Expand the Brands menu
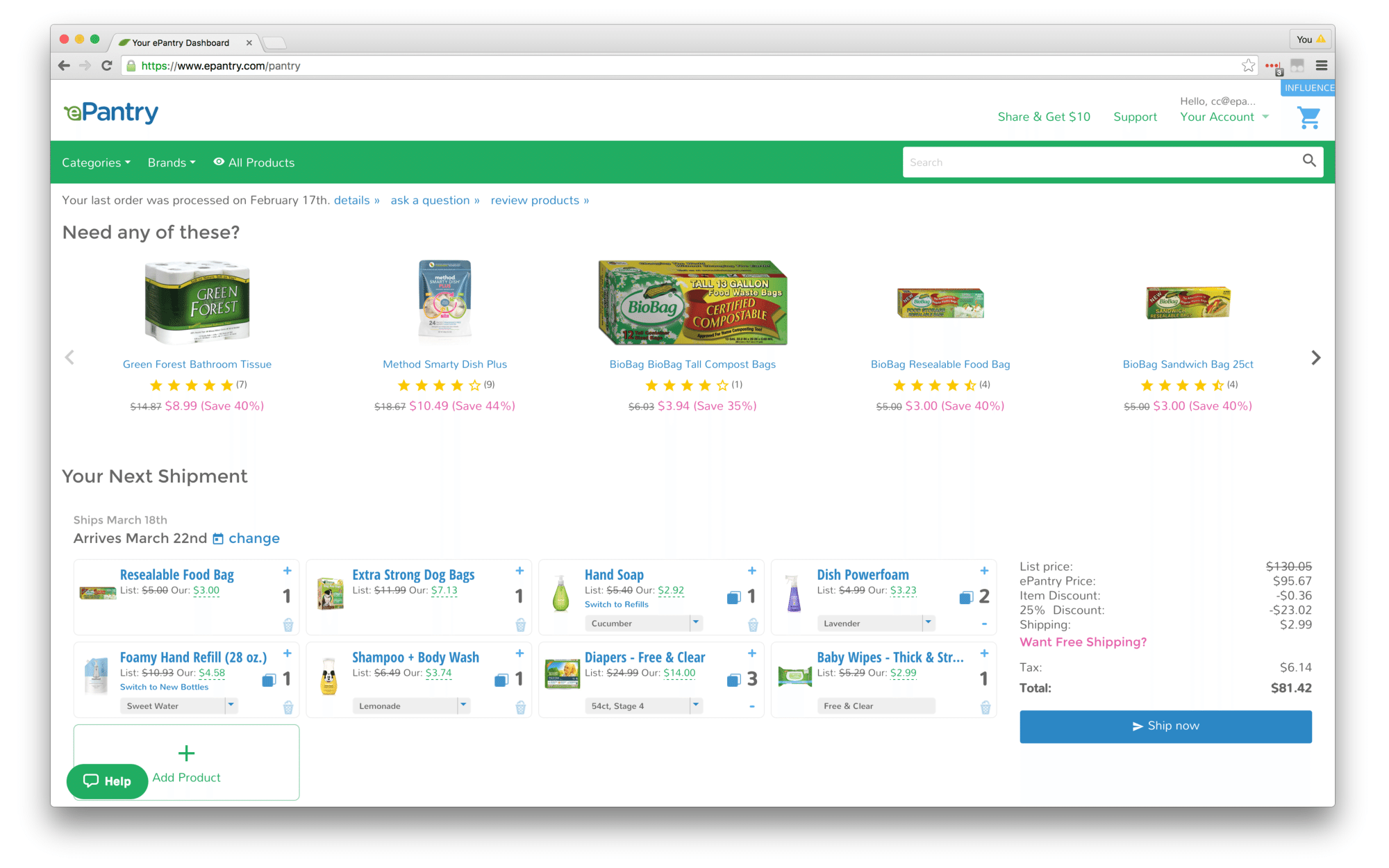Image resolution: width=1389 pixels, height=868 pixels. [172, 162]
